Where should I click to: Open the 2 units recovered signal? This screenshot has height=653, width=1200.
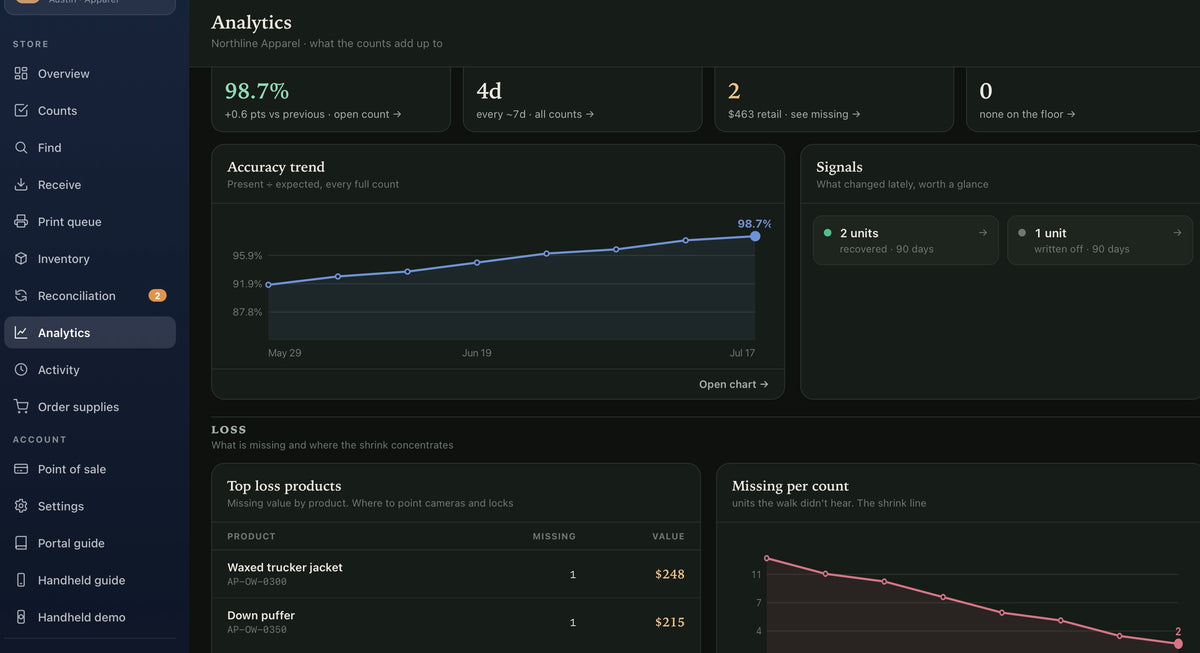(x=906, y=240)
